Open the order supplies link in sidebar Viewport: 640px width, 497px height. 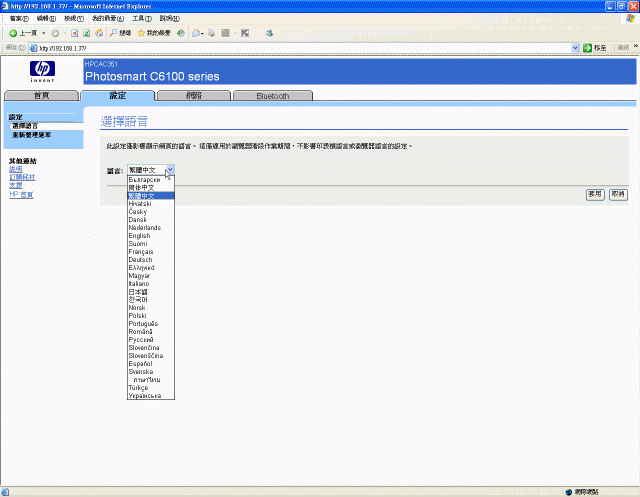point(22,177)
